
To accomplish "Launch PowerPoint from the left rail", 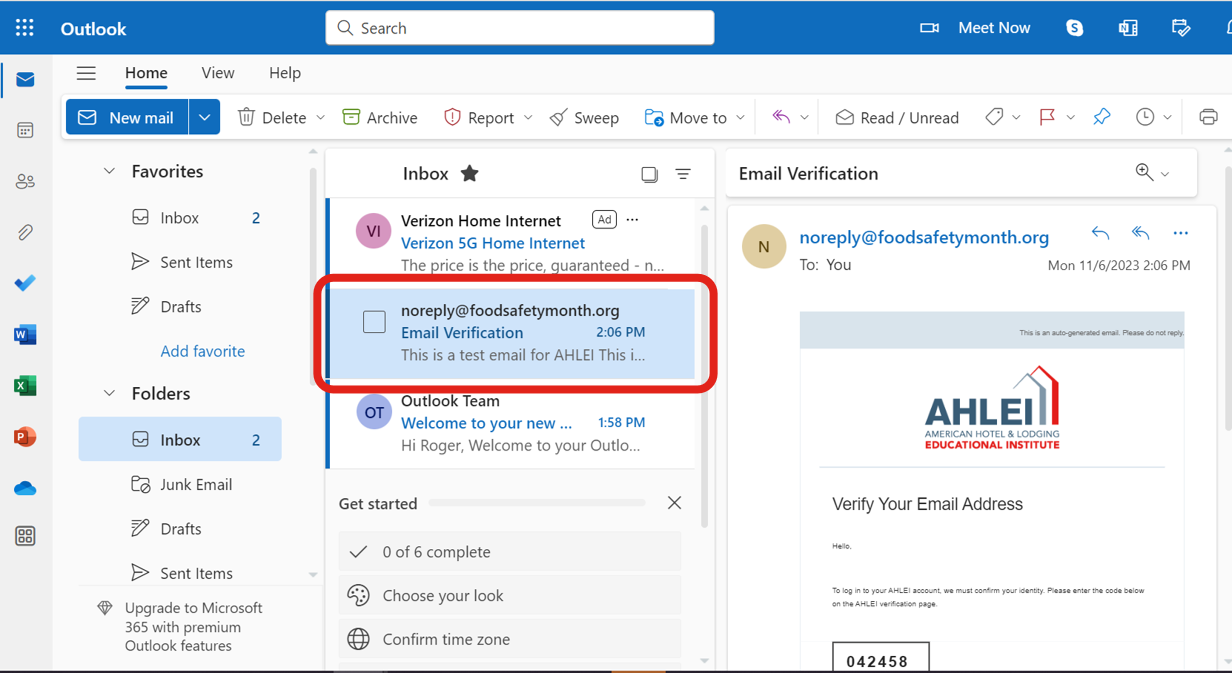I will coord(25,437).
